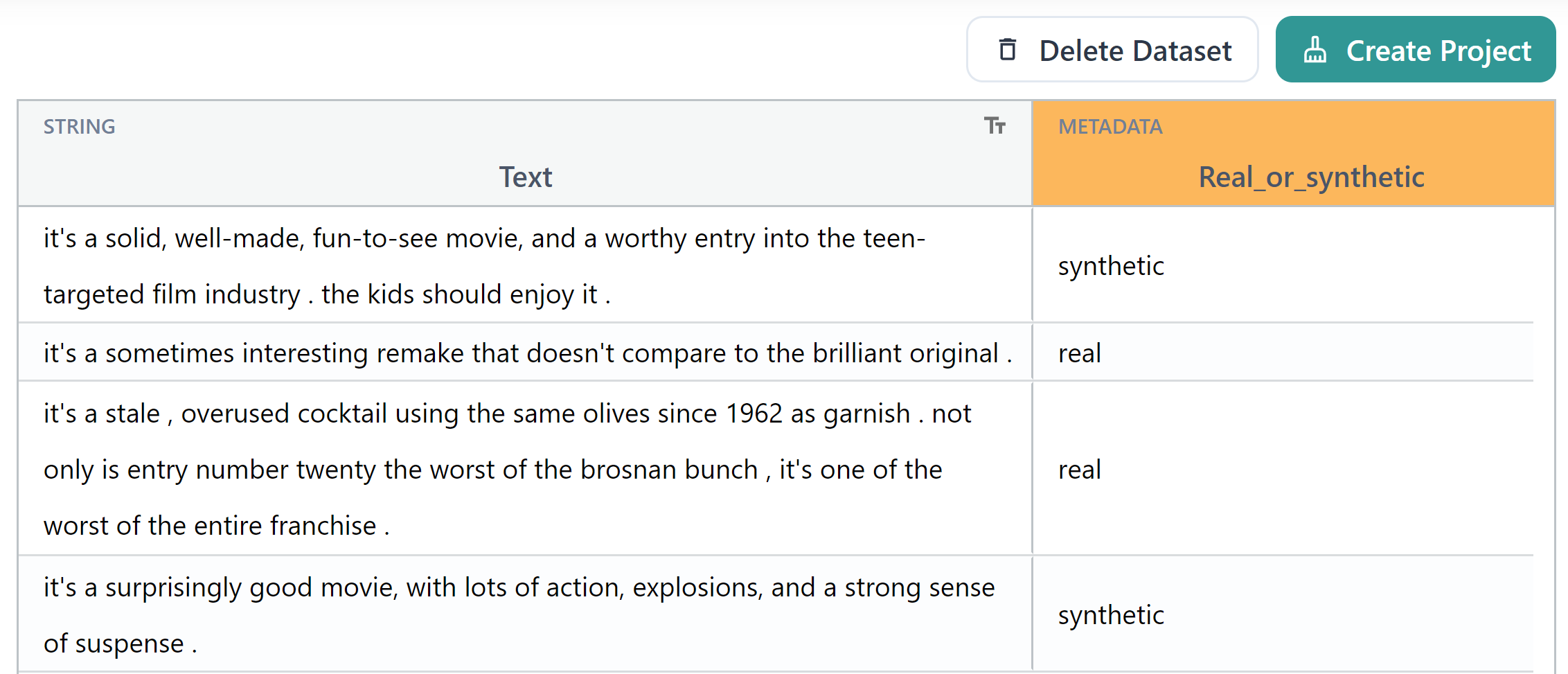Viewport: 1568px width, 674px height.
Task: Select the Text column header
Action: (525, 177)
